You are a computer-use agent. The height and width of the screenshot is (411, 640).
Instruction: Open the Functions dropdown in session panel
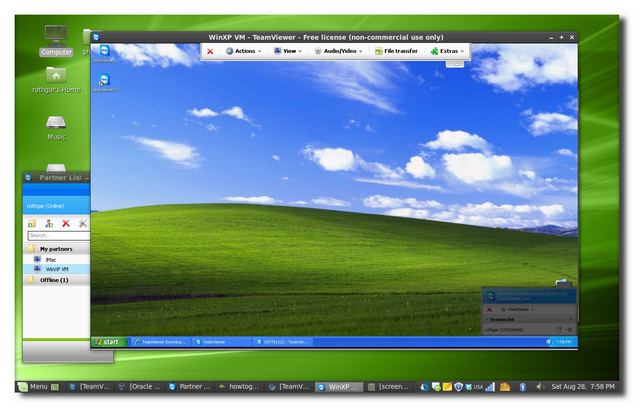pos(517,309)
